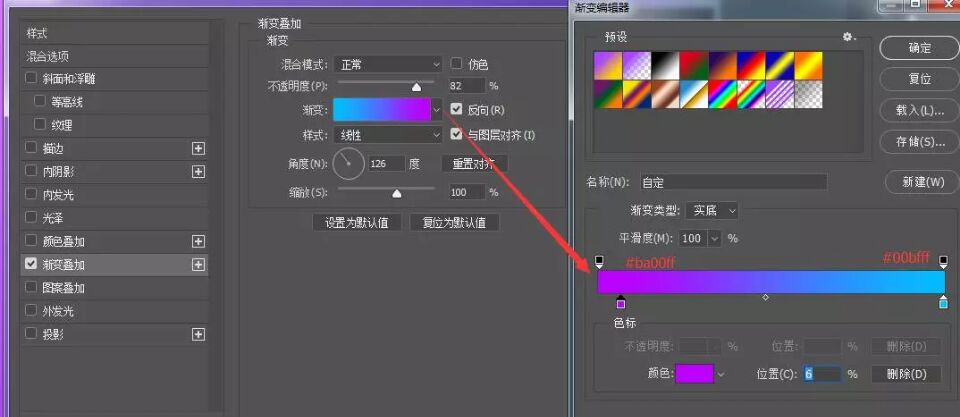960x417 pixels.
Task: Click the gradient midpoint diamond marker
Action: [765, 298]
